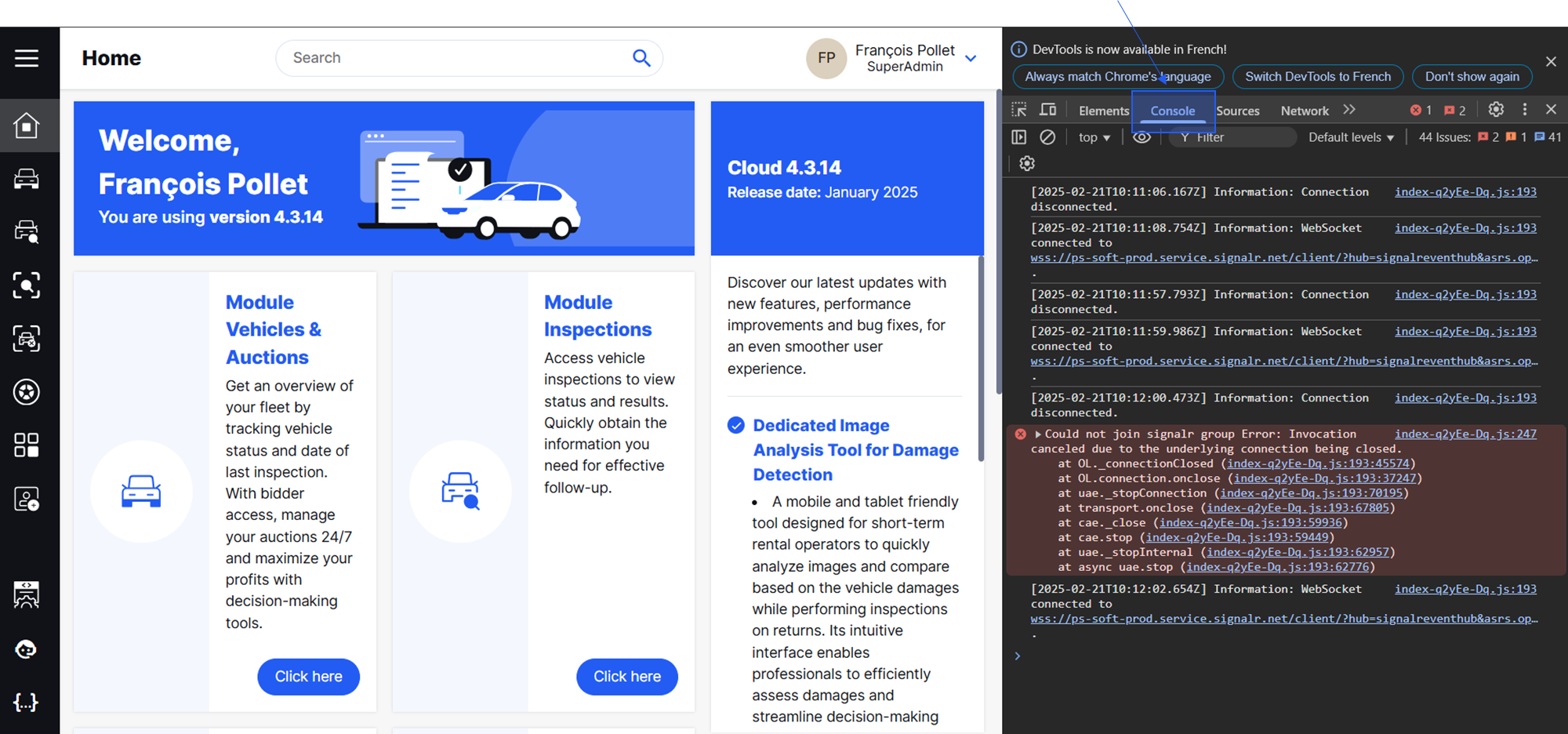Viewport: 1568px width, 734px height.
Task: Expand the François Pollet user dropdown
Action: click(971, 59)
